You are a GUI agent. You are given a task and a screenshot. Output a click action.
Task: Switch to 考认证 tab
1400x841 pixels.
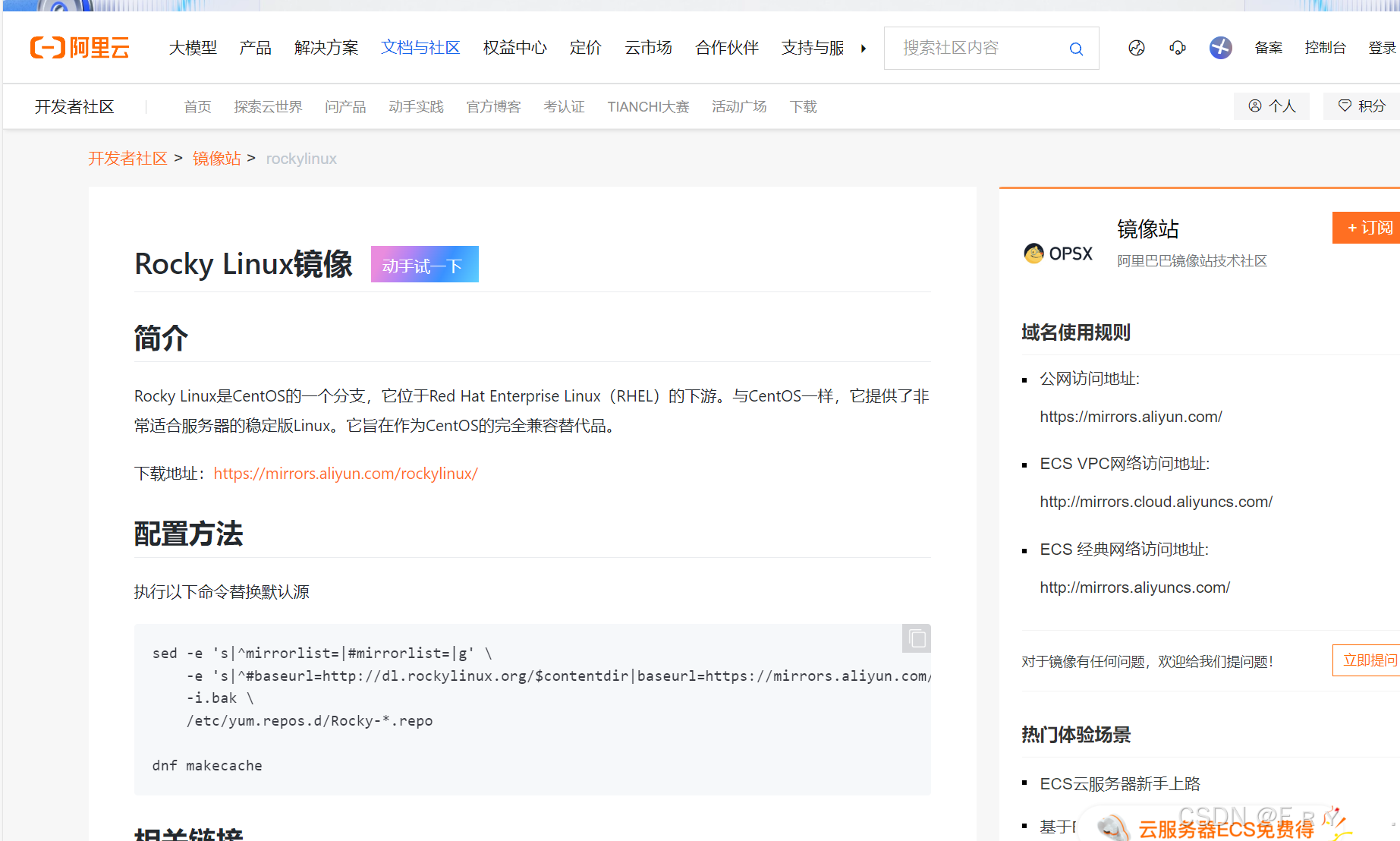pos(564,107)
